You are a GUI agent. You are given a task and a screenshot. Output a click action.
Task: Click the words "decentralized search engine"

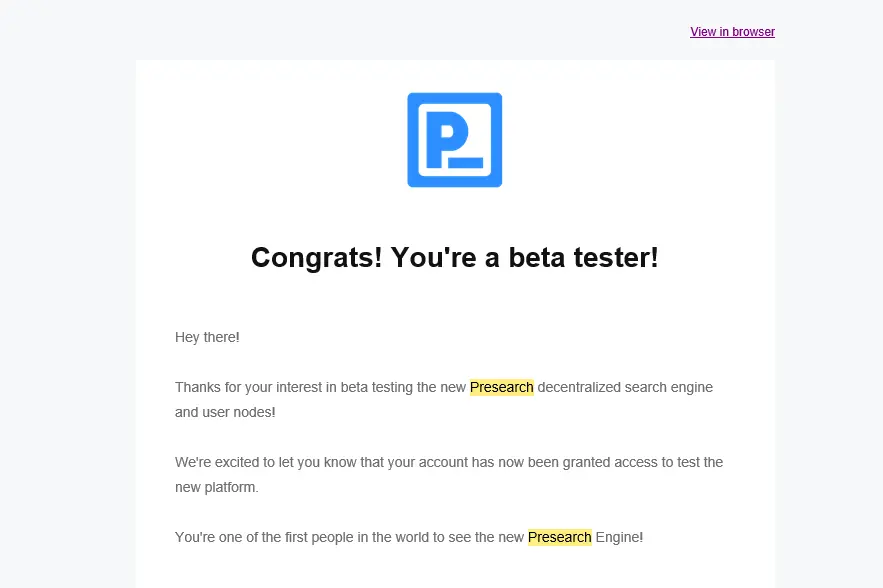click(625, 387)
